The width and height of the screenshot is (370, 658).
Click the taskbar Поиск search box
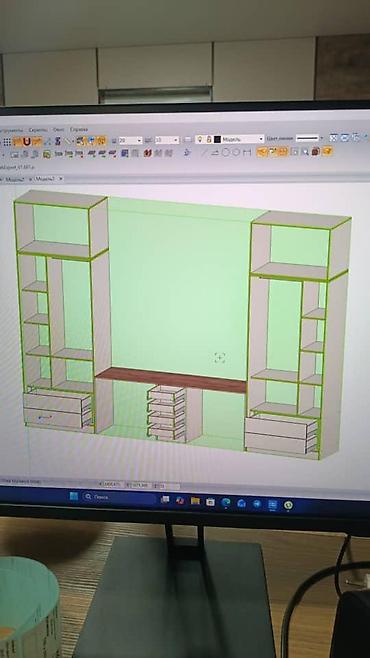(x=119, y=497)
